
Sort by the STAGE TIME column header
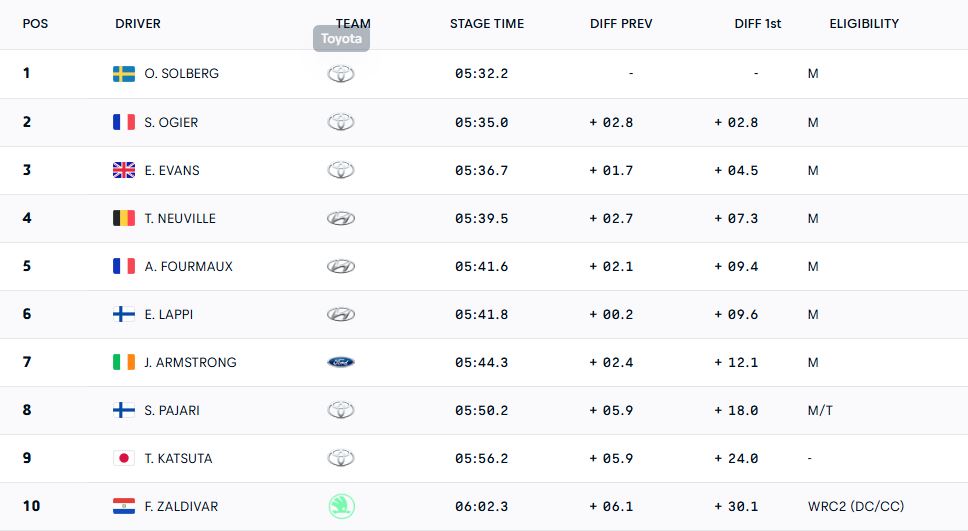click(x=486, y=24)
